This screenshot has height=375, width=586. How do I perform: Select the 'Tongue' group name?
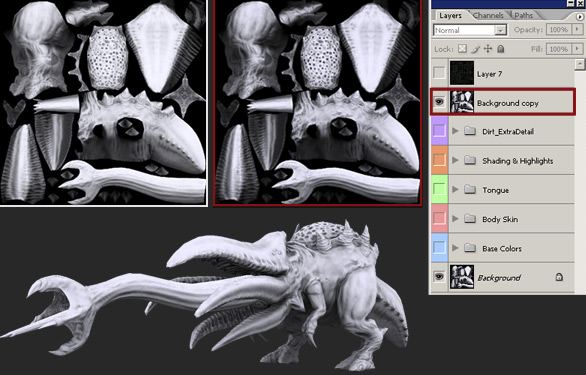coord(496,190)
